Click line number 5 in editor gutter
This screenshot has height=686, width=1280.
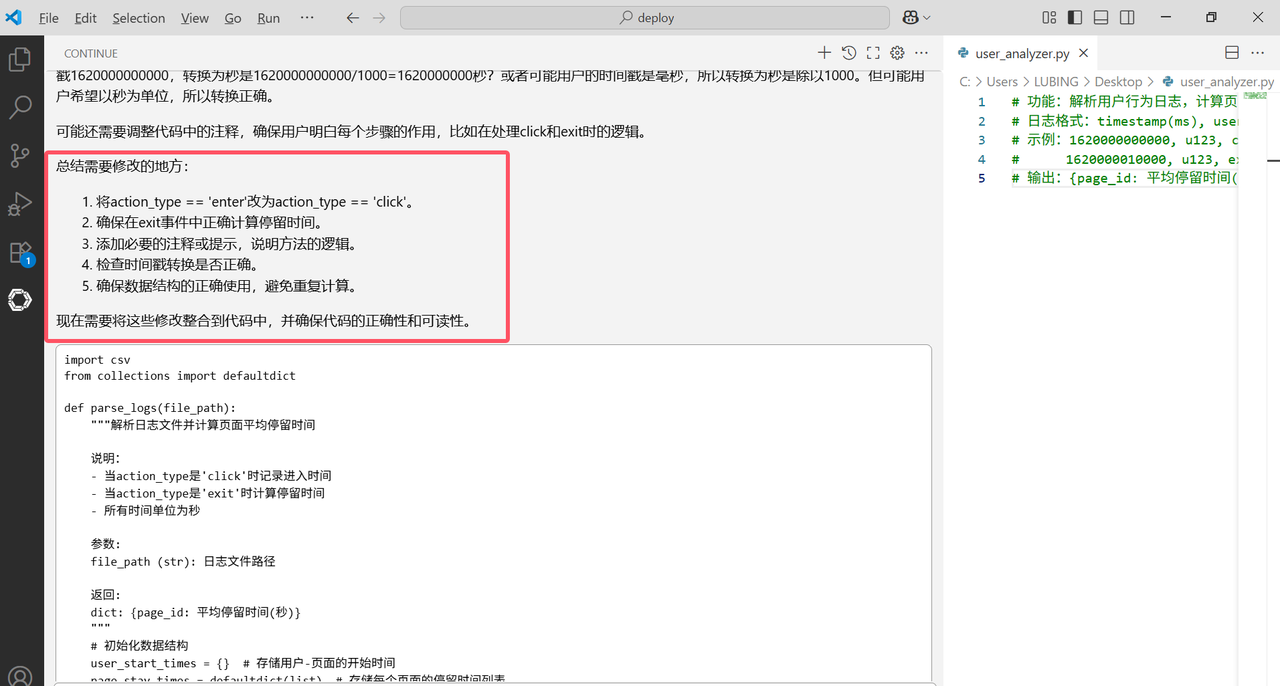coord(981,178)
